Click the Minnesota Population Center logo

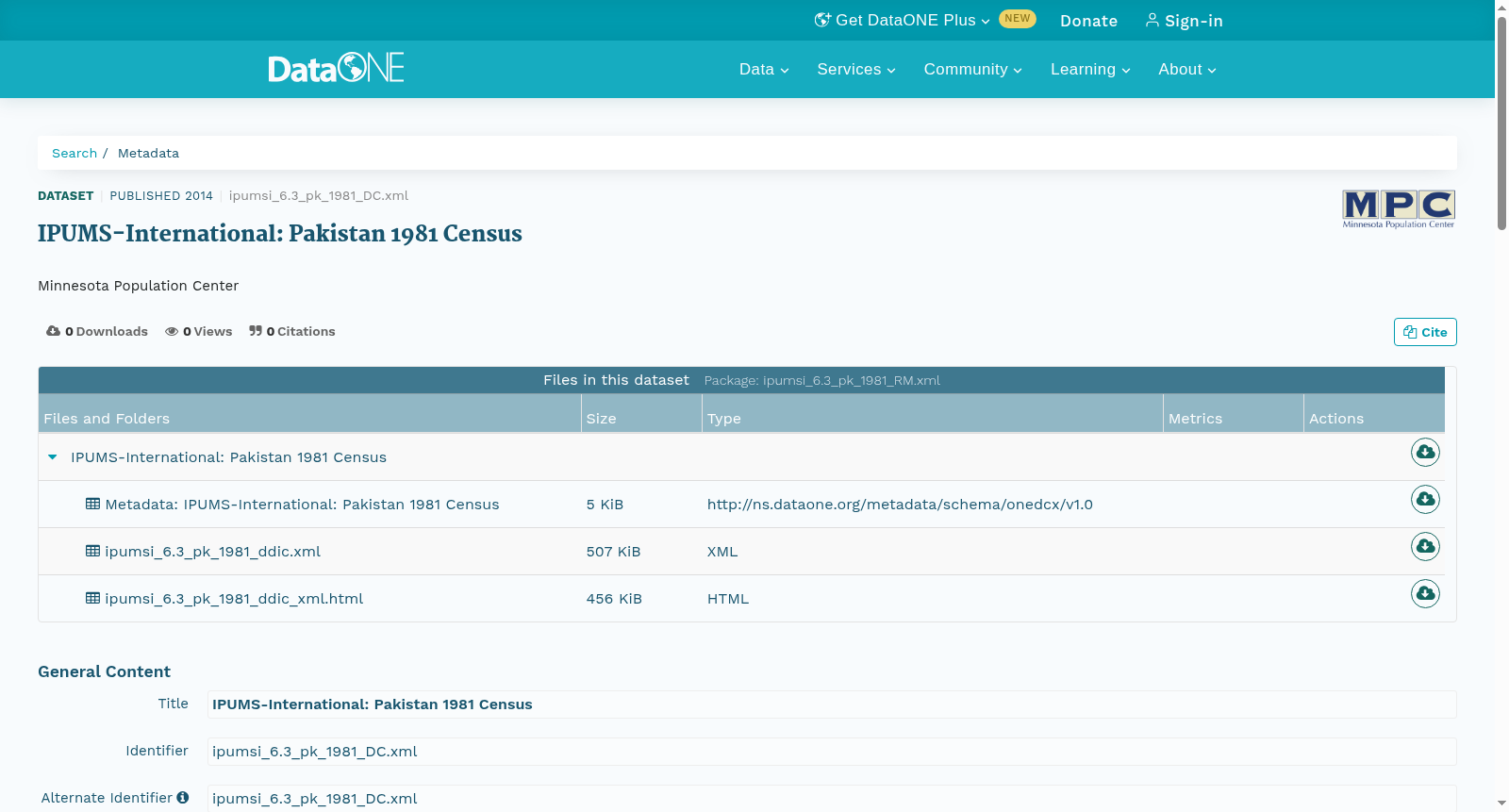(1399, 209)
